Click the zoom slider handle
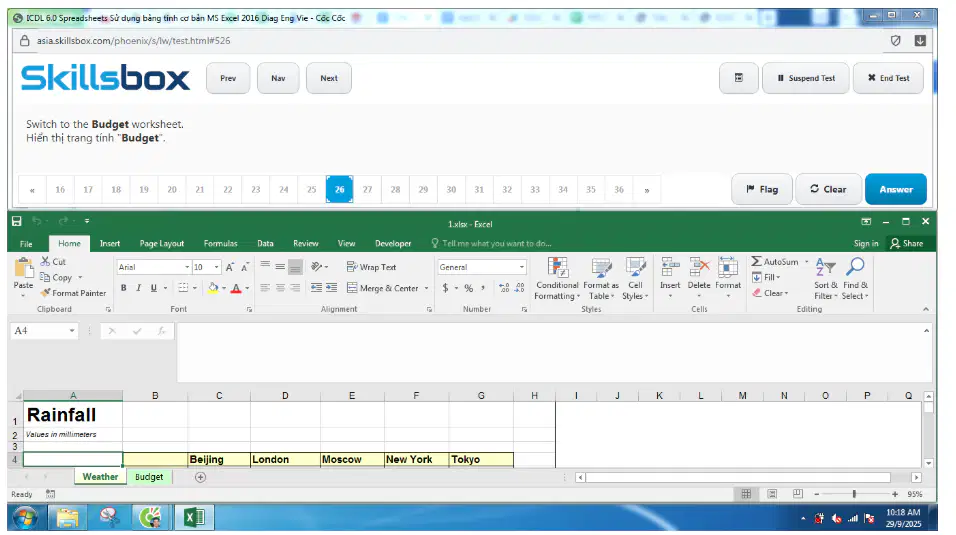Viewport: 956px width, 535px height. click(x=854, y=494)
